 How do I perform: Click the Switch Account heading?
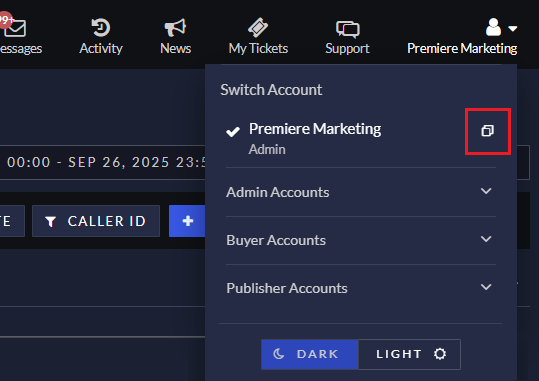[x=271, y=90]
